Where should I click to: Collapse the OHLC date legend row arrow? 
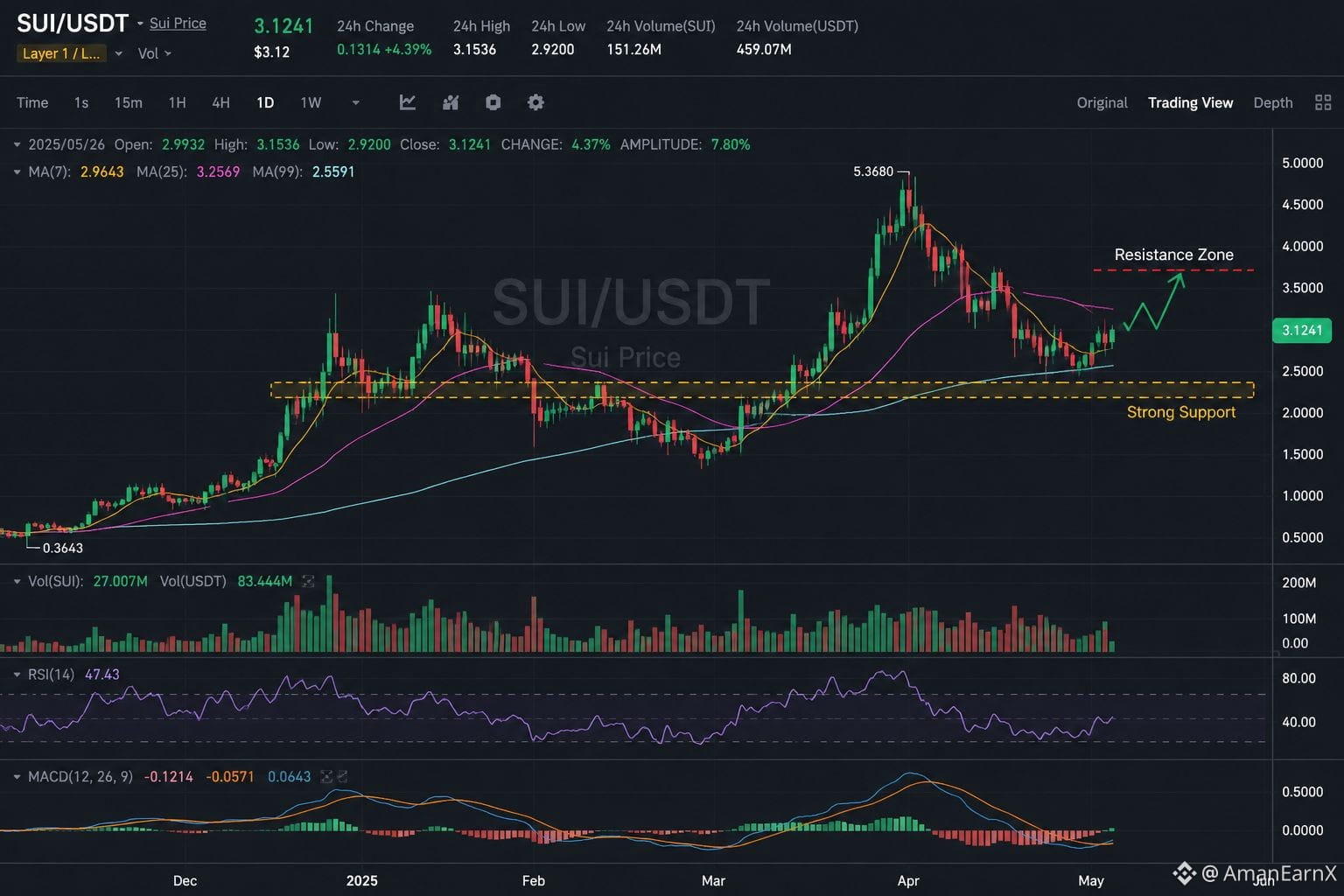click(x=17, y=144)
